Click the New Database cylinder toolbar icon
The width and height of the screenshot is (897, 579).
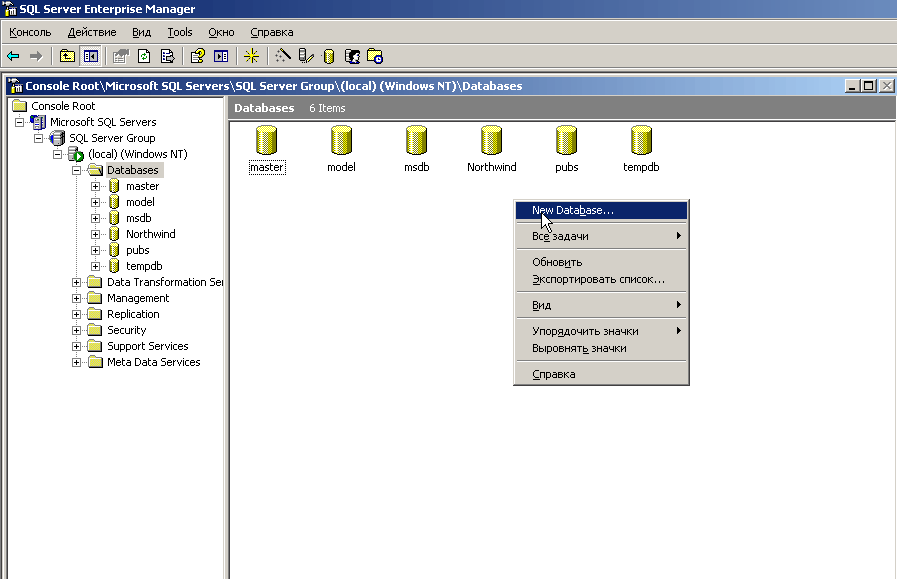(329, 56)
